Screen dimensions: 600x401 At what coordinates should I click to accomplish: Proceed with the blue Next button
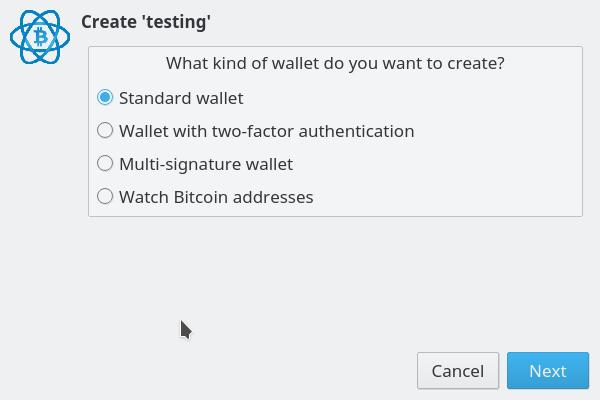point(548,371)
